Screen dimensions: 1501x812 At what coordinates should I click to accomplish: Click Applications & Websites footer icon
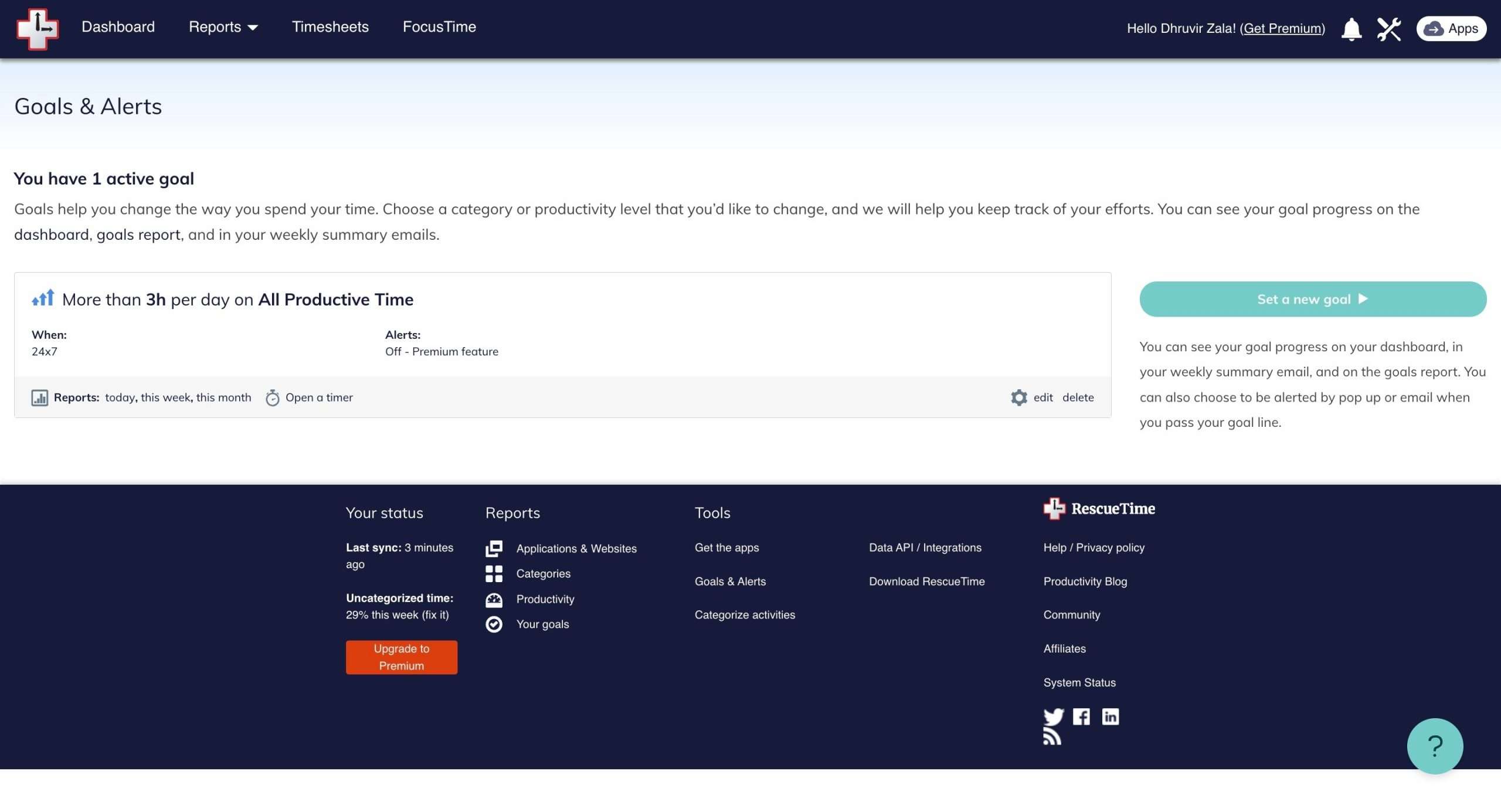(x=494, y=548)
